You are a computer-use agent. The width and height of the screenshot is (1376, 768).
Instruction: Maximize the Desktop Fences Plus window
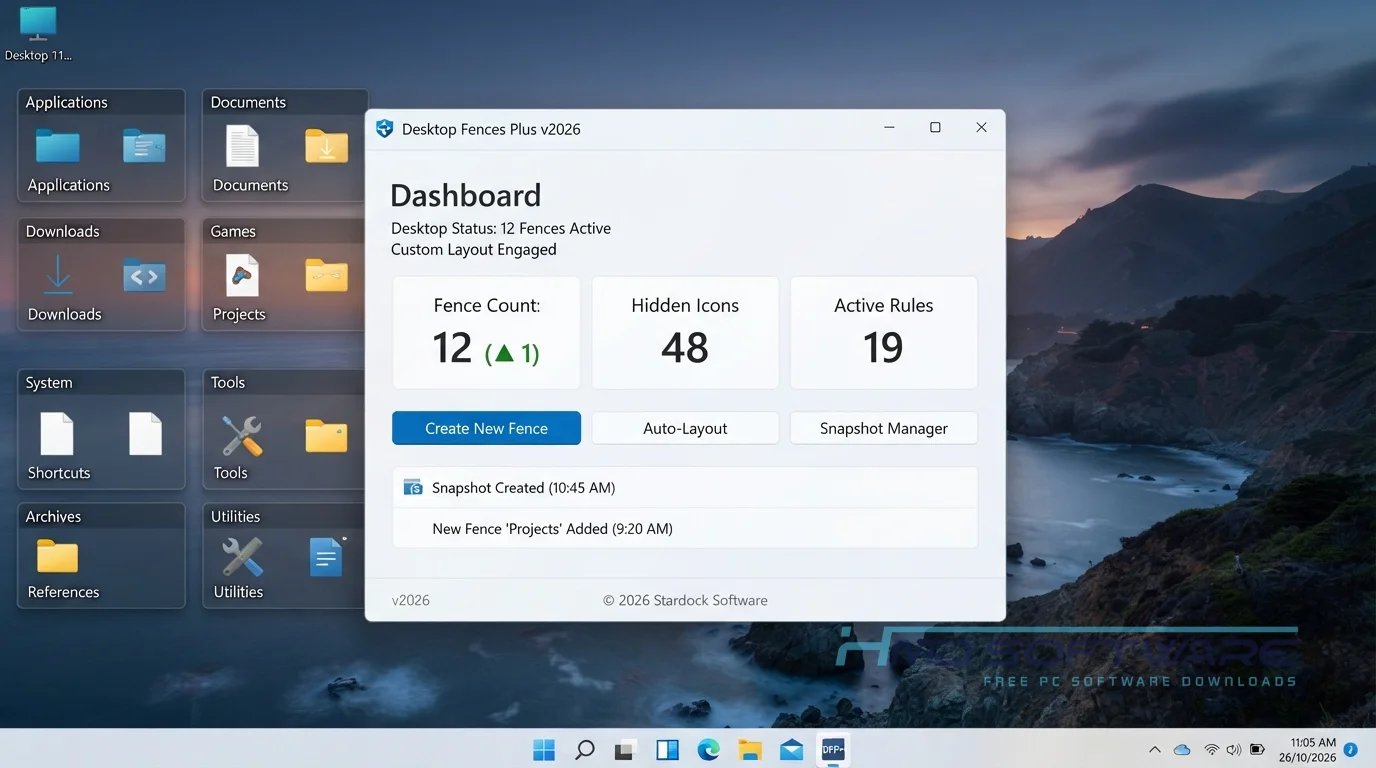tap(935, 127)
